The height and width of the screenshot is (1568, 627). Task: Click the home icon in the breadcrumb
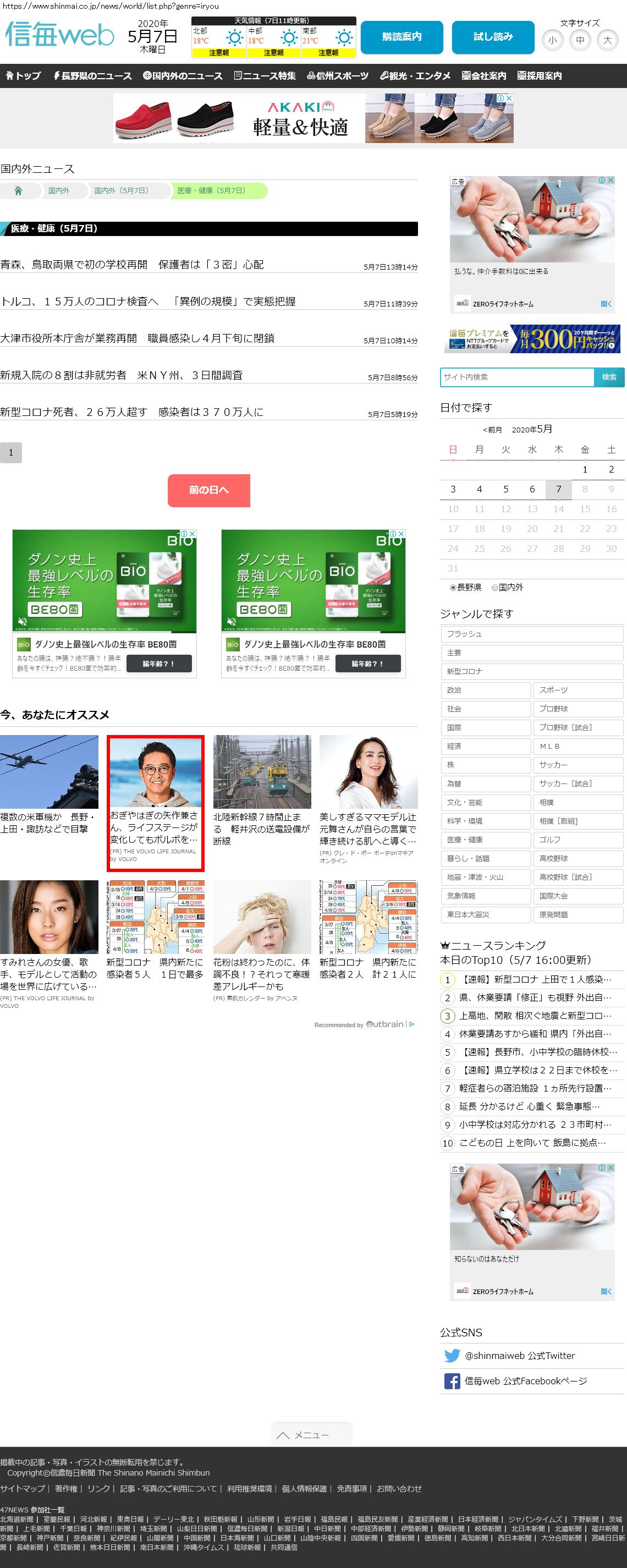point(18,191)
